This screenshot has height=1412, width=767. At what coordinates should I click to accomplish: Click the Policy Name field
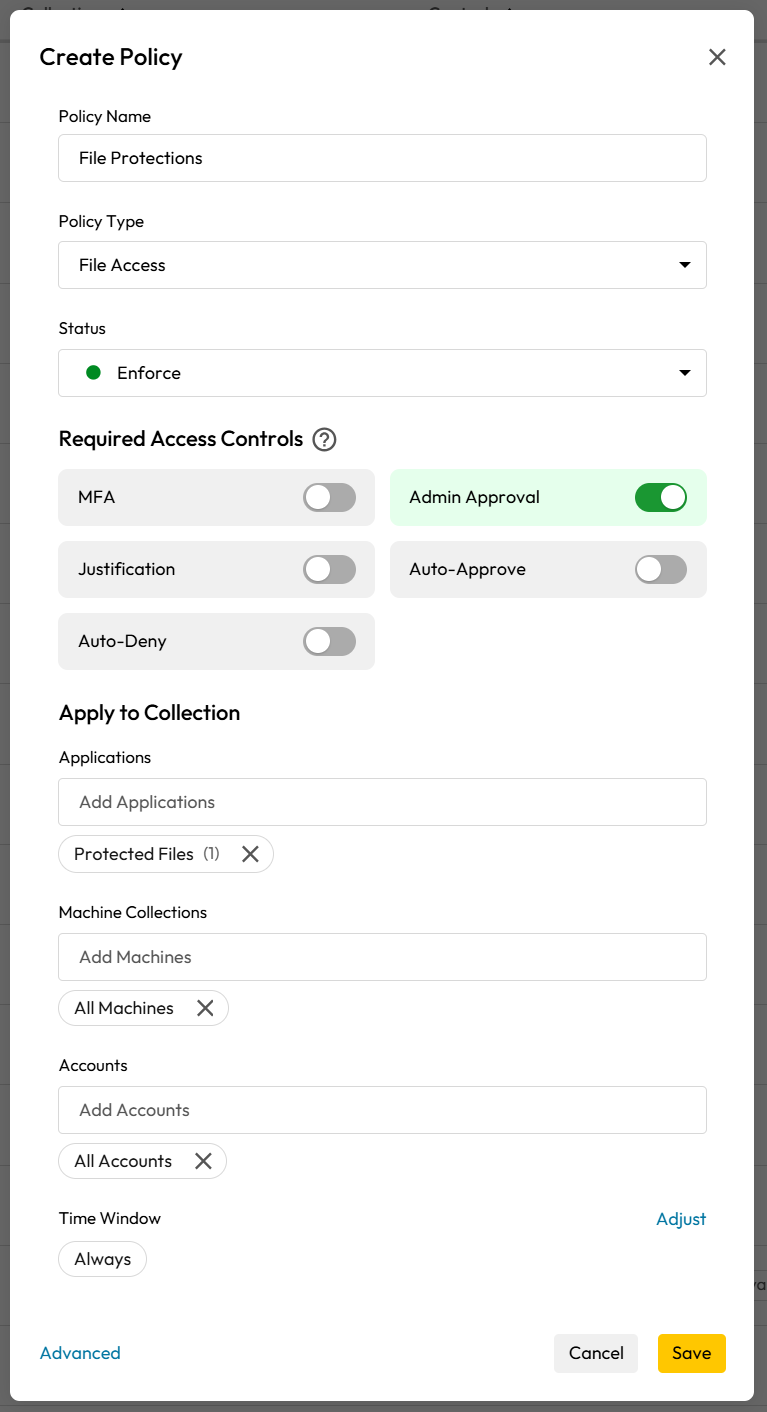click(x=382, y=158)
